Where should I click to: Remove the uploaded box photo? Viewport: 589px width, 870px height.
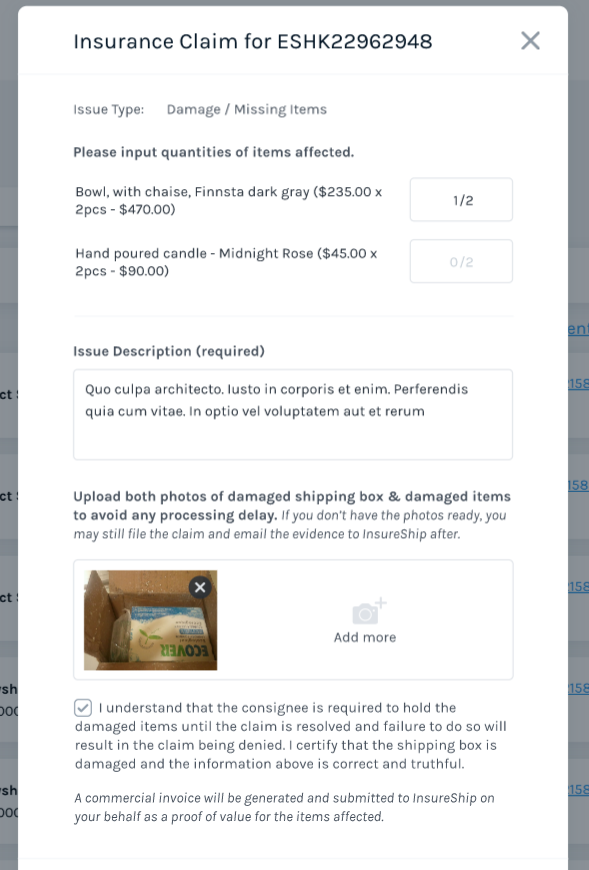pos(200,587)
